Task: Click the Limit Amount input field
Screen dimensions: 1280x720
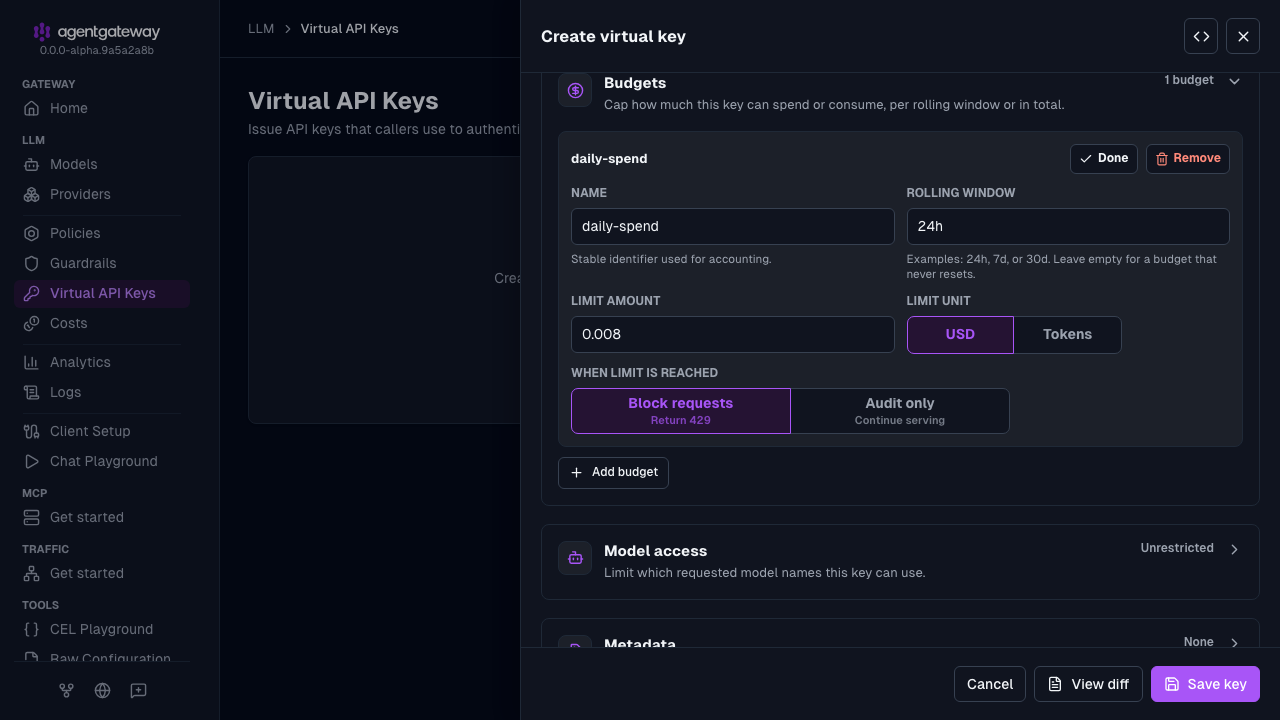Action: coord(733,335)
